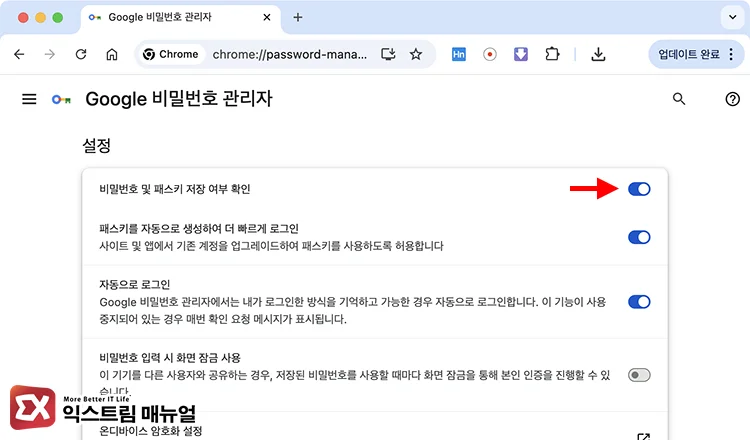Open a new tab with plus button
This screenshot has height=440, width=750.
(x=298, y=17)
